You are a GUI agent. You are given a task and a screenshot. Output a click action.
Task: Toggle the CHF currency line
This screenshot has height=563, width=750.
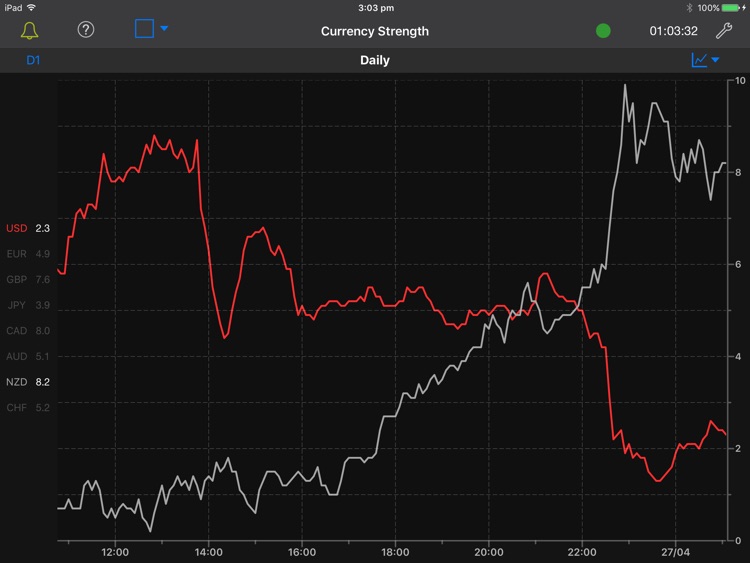[28, 408]
